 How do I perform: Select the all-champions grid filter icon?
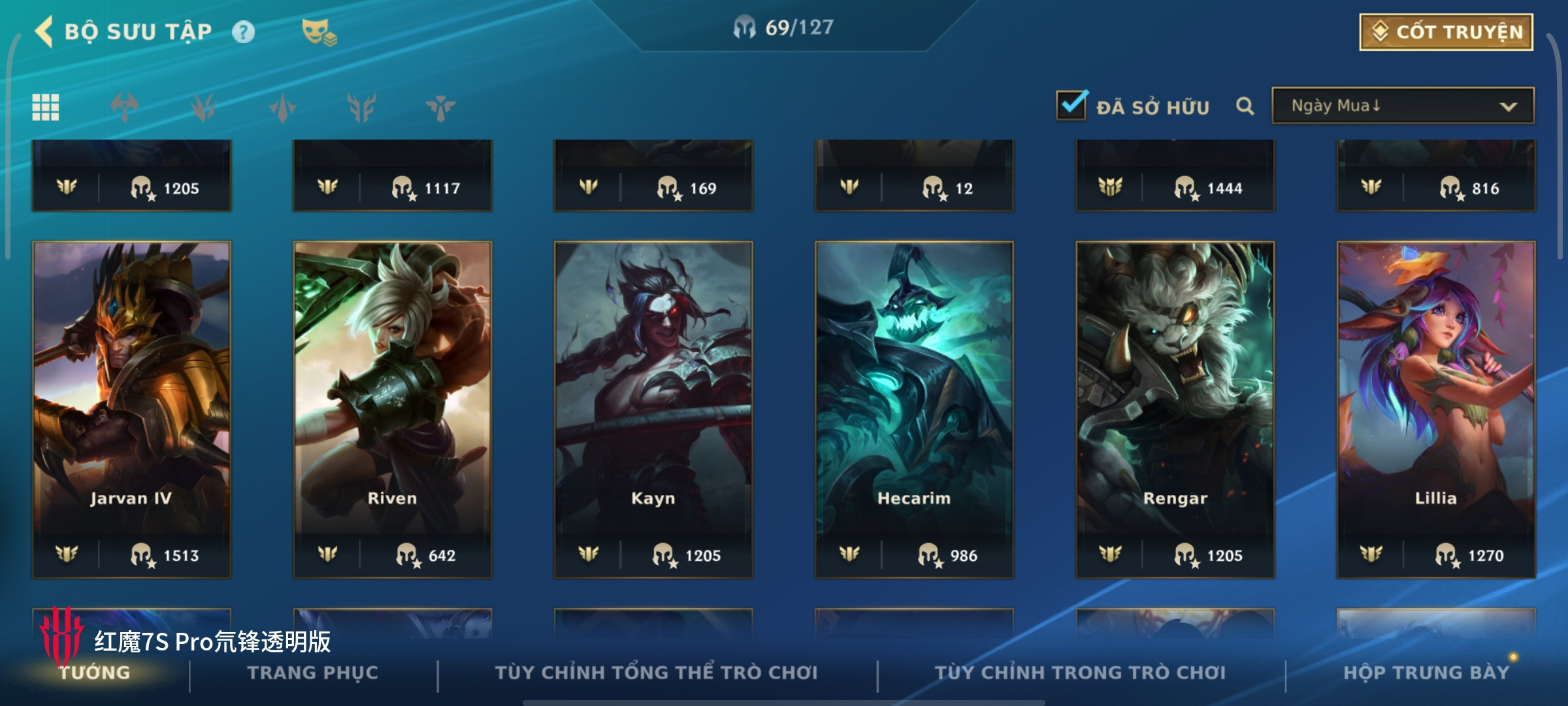46,107
